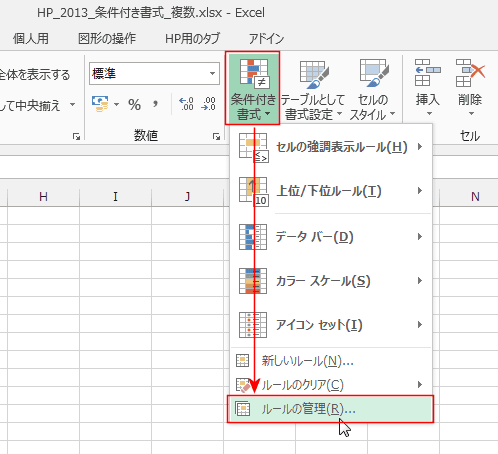Screen dimensions: 498x454
Task: Click decrease decimal places icon
Action: coord(208,104)
